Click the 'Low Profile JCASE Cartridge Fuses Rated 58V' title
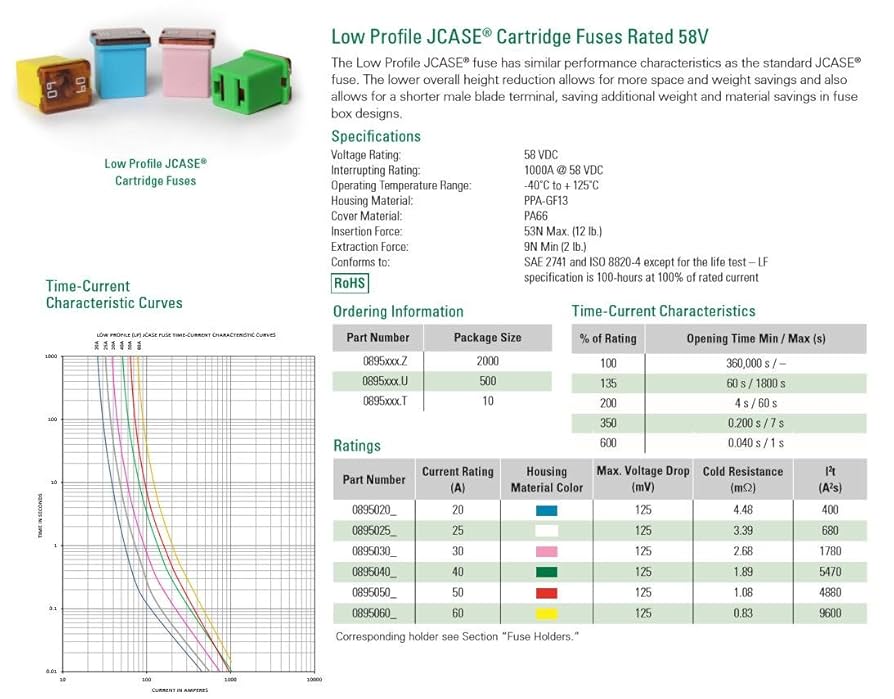 tap(519, 36)
